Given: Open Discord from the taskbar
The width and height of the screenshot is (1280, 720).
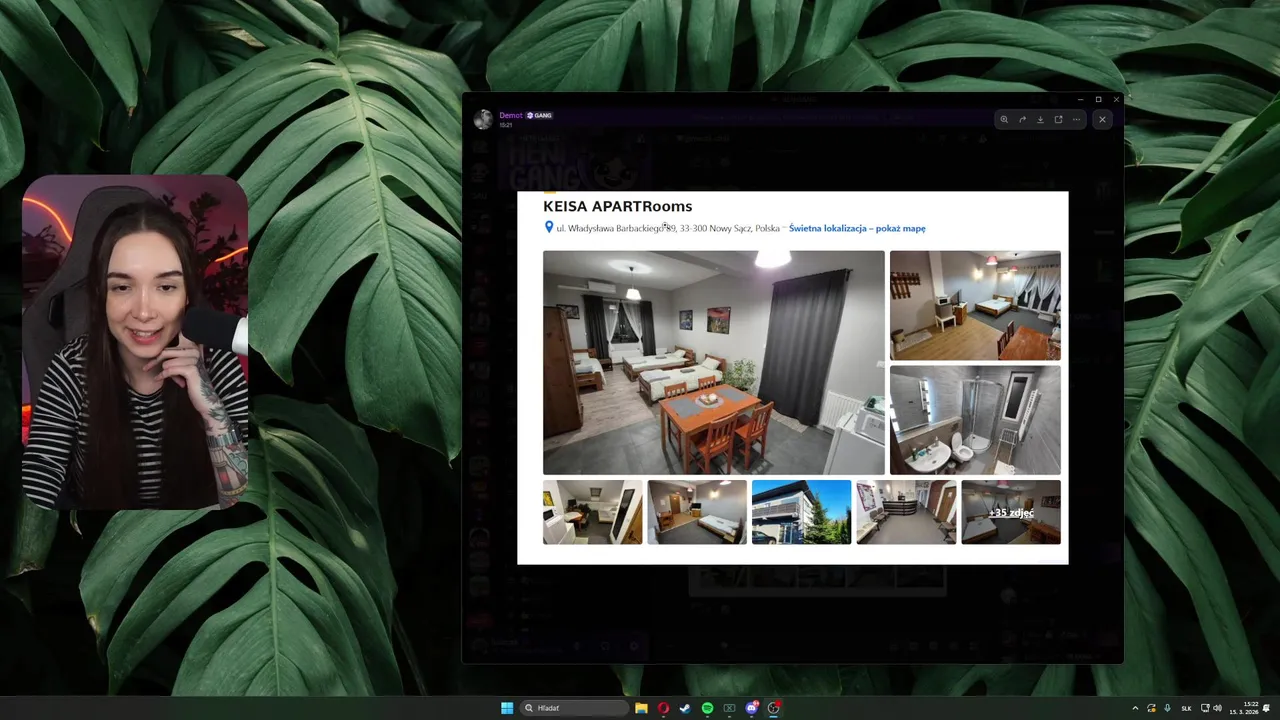Looking at the screenshot, I should tap(751, 708).
